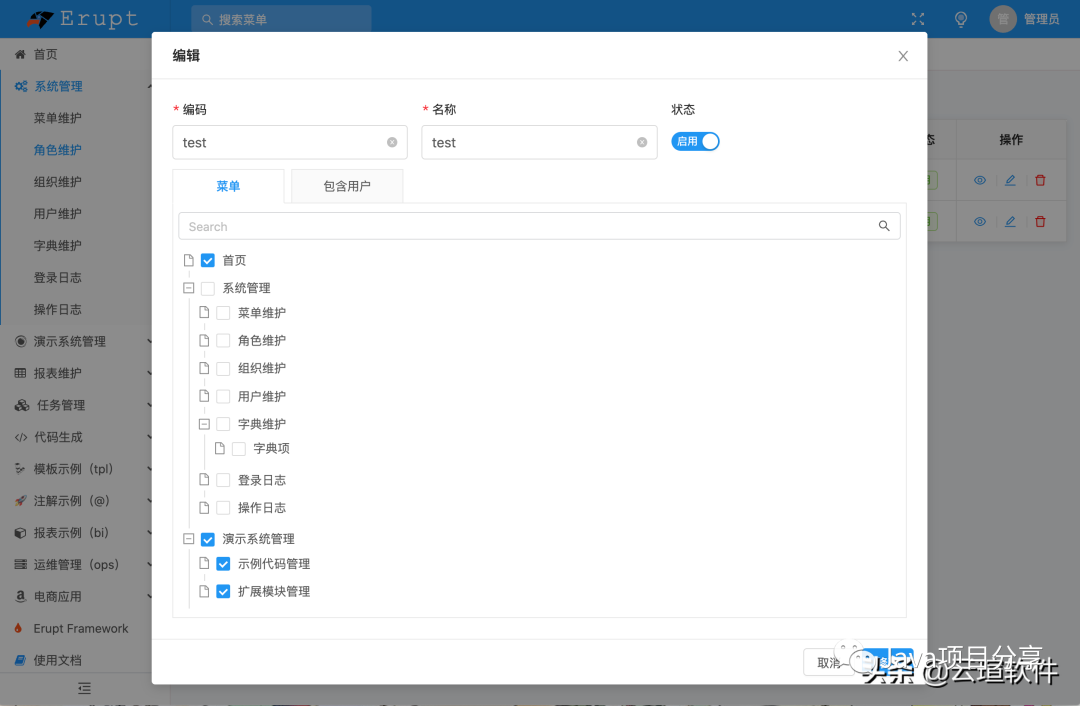The width and height of the screenshot is (1080, 706).
Task: Check the 菜单维护 checkbox in the tree
Action: click(222, 312)
